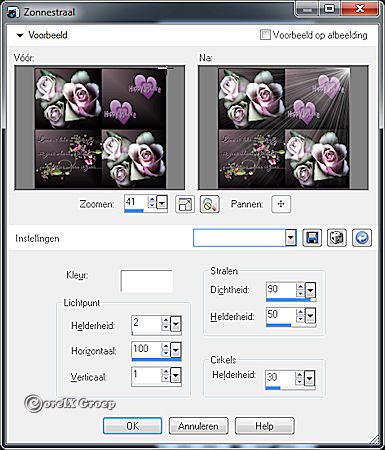Click the Zonnestraal title bar app icon

13,13
